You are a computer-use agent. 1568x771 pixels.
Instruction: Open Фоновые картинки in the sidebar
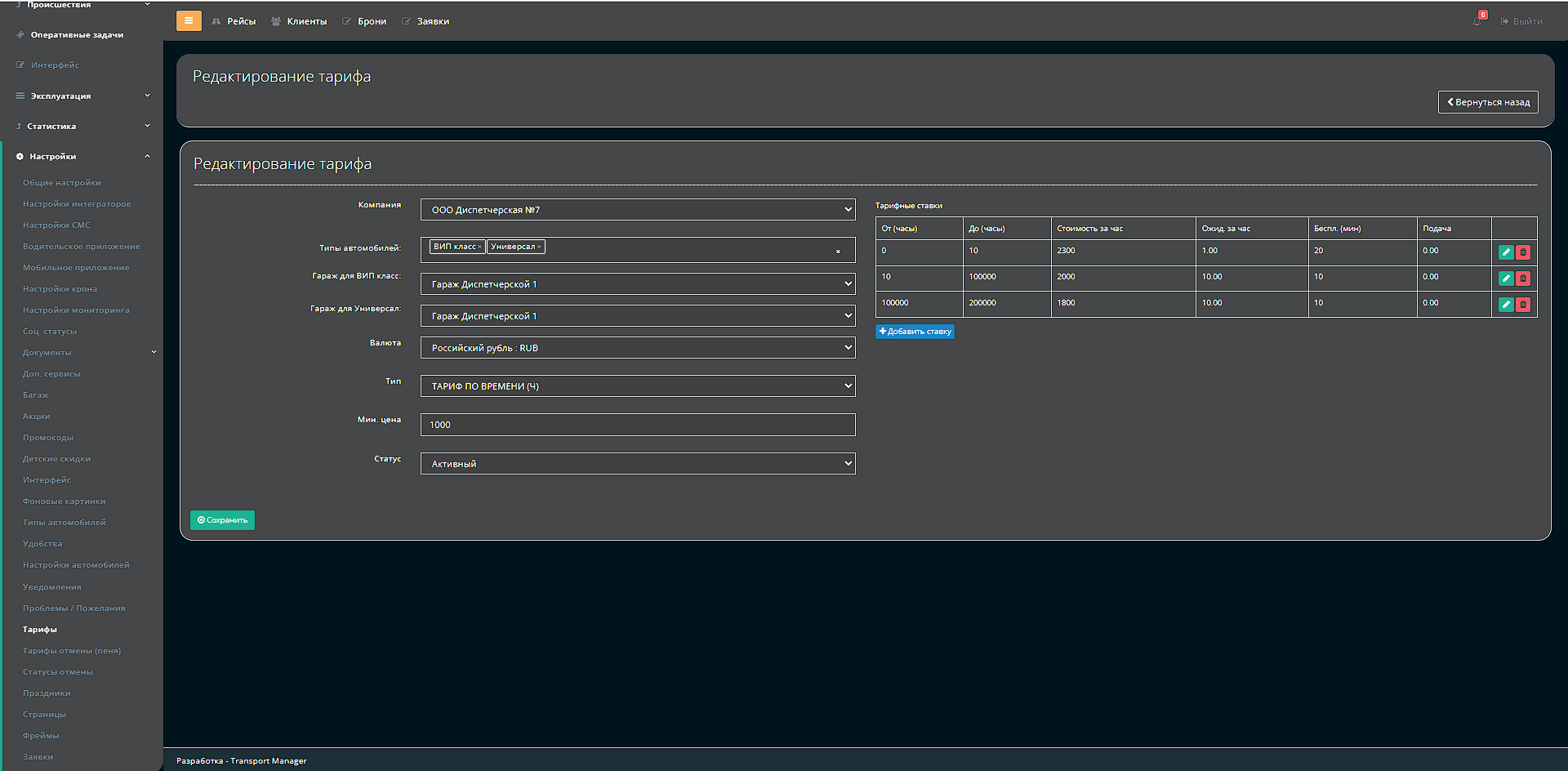(65, 501)
